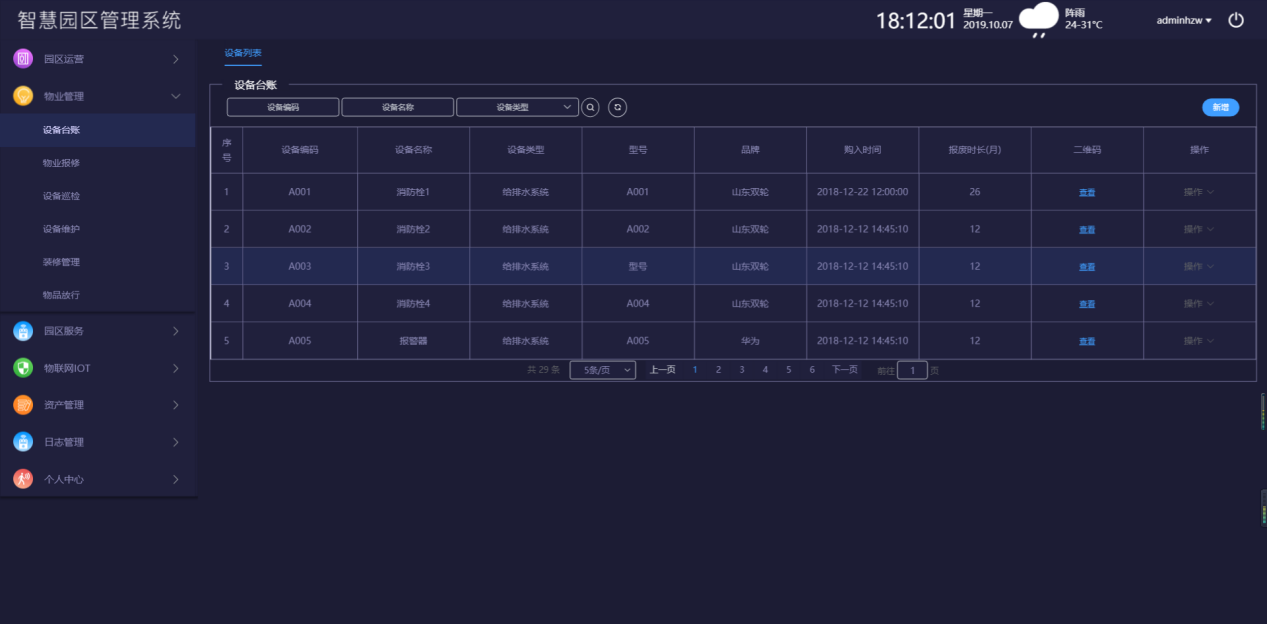Open the adminhzw user dropdown
The width and height of the screenshot is (1267, 624).
tap(1184, 20)
